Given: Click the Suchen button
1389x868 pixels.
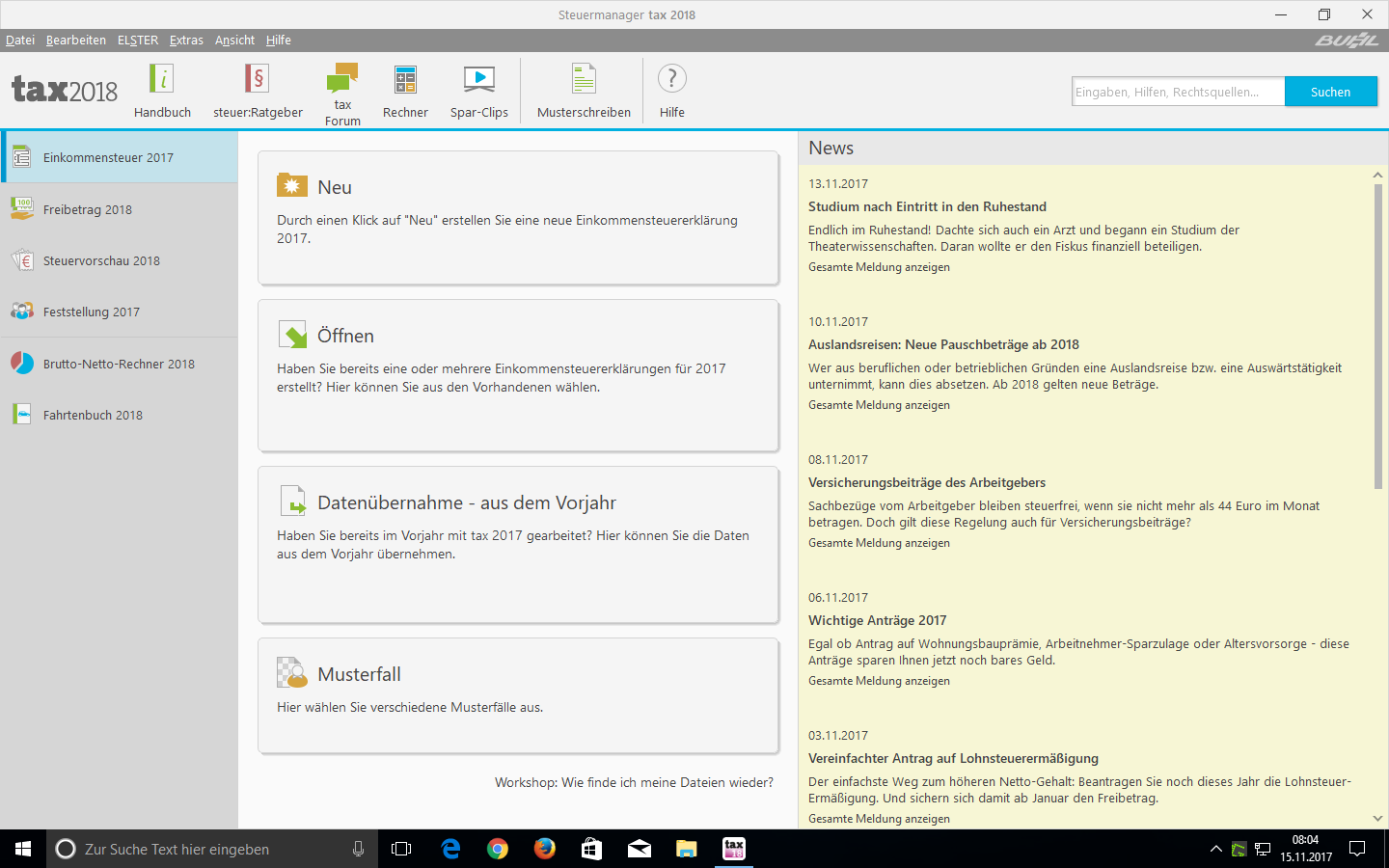Looking at the screenshot, I should [x=1330, y=92].
